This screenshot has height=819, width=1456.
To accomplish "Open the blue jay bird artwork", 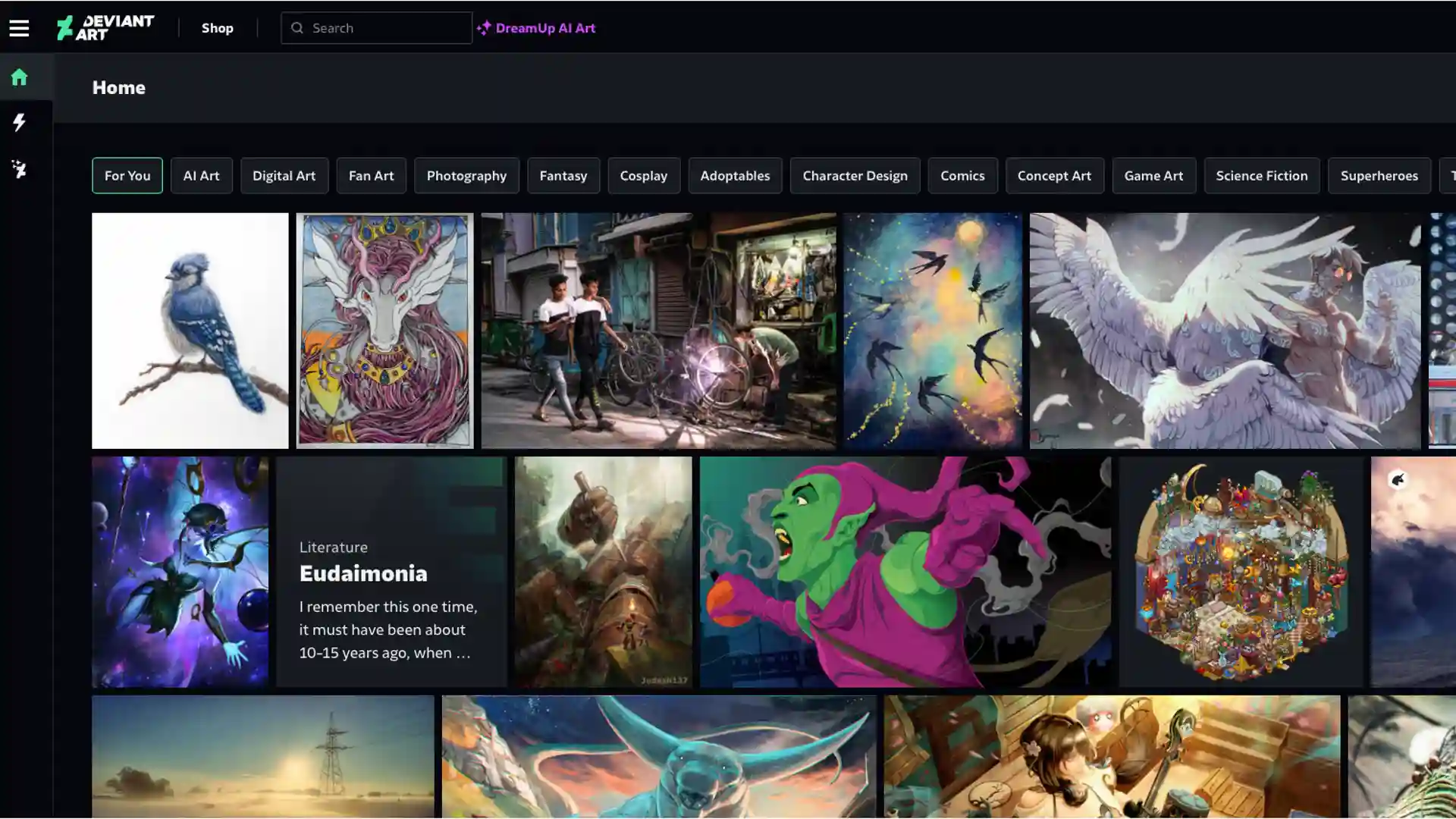I will 190,331.
